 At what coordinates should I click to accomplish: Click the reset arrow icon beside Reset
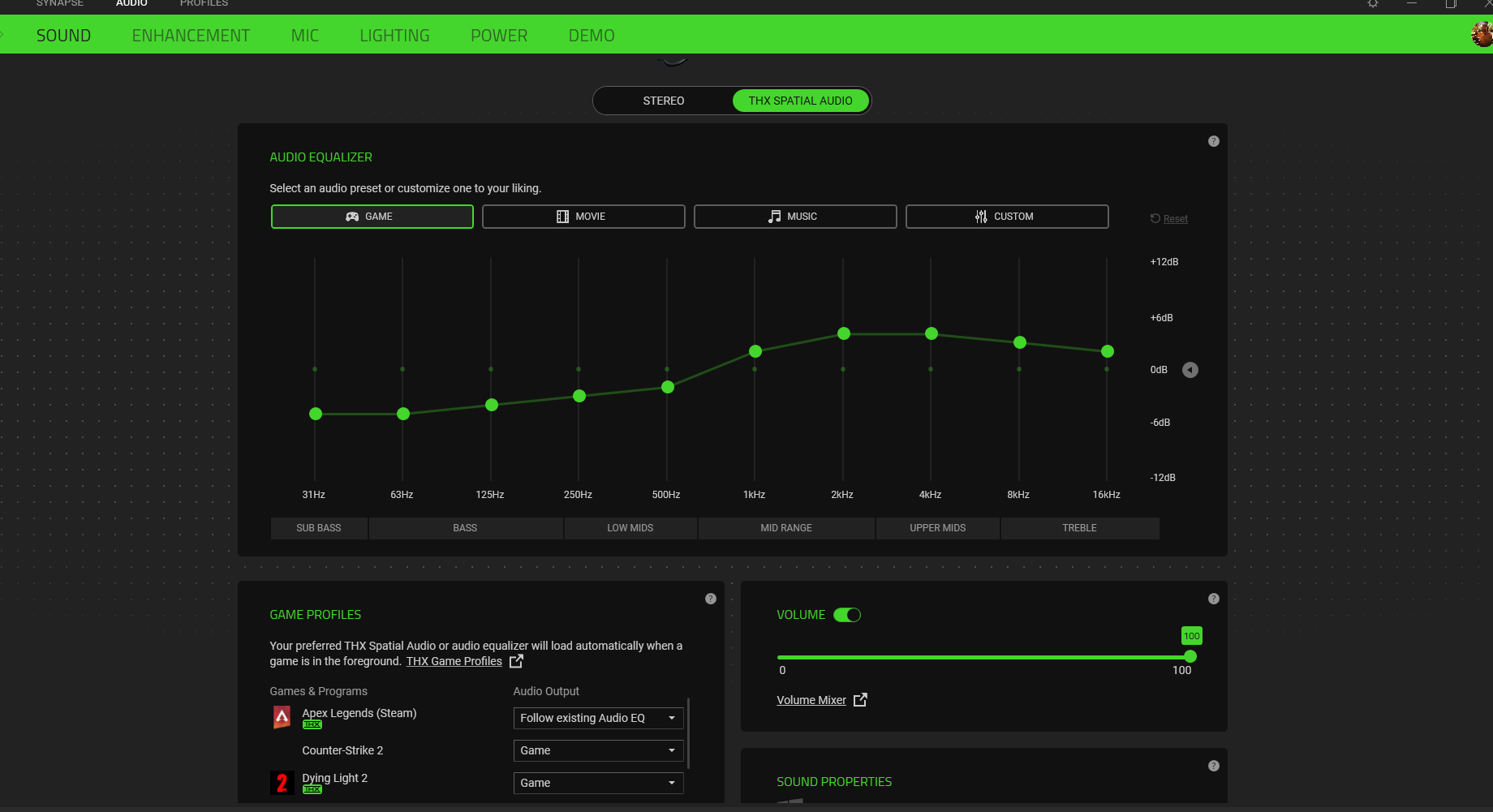tap(1155, 218)
